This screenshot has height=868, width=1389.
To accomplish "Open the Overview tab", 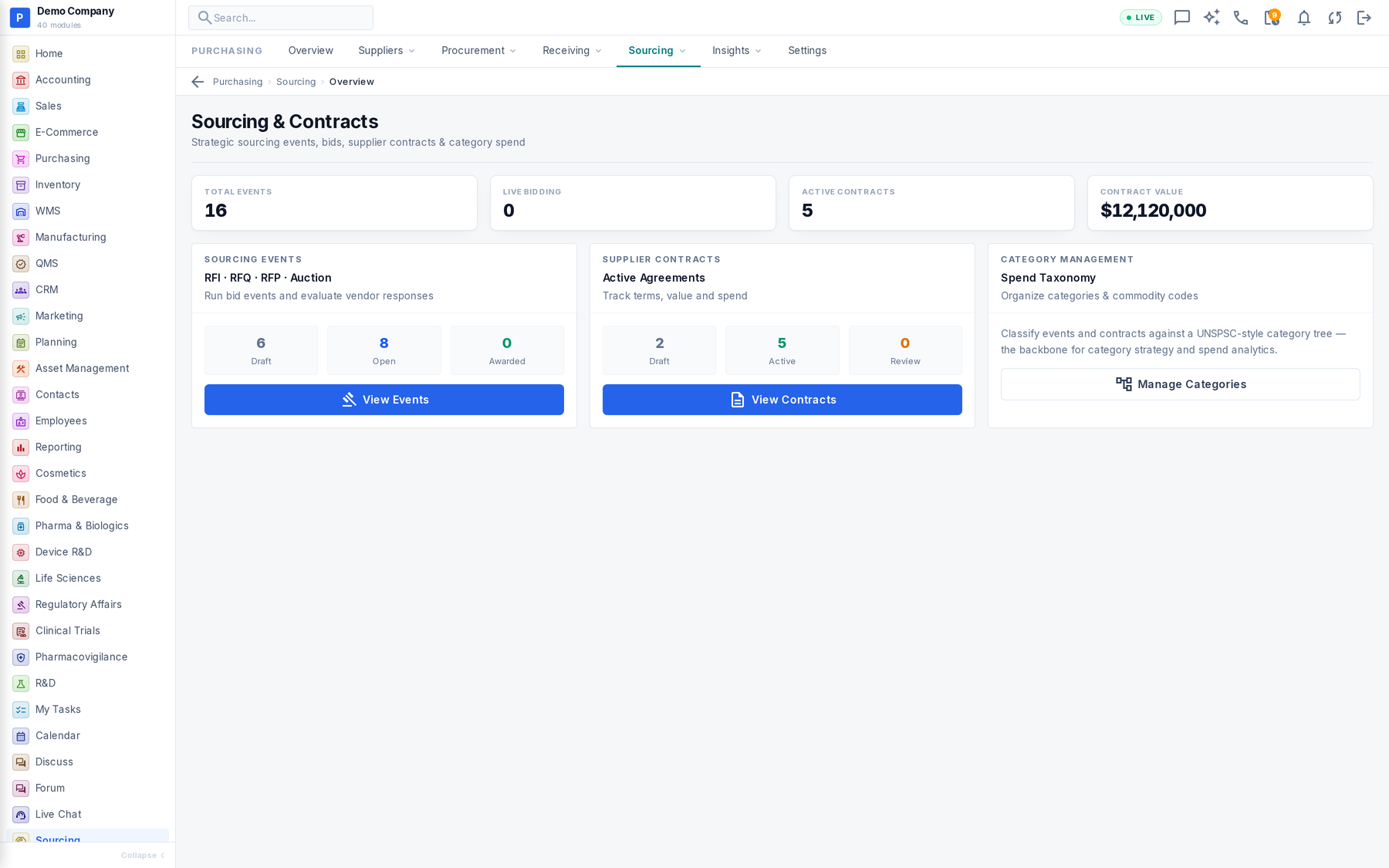I will point(311,51).
